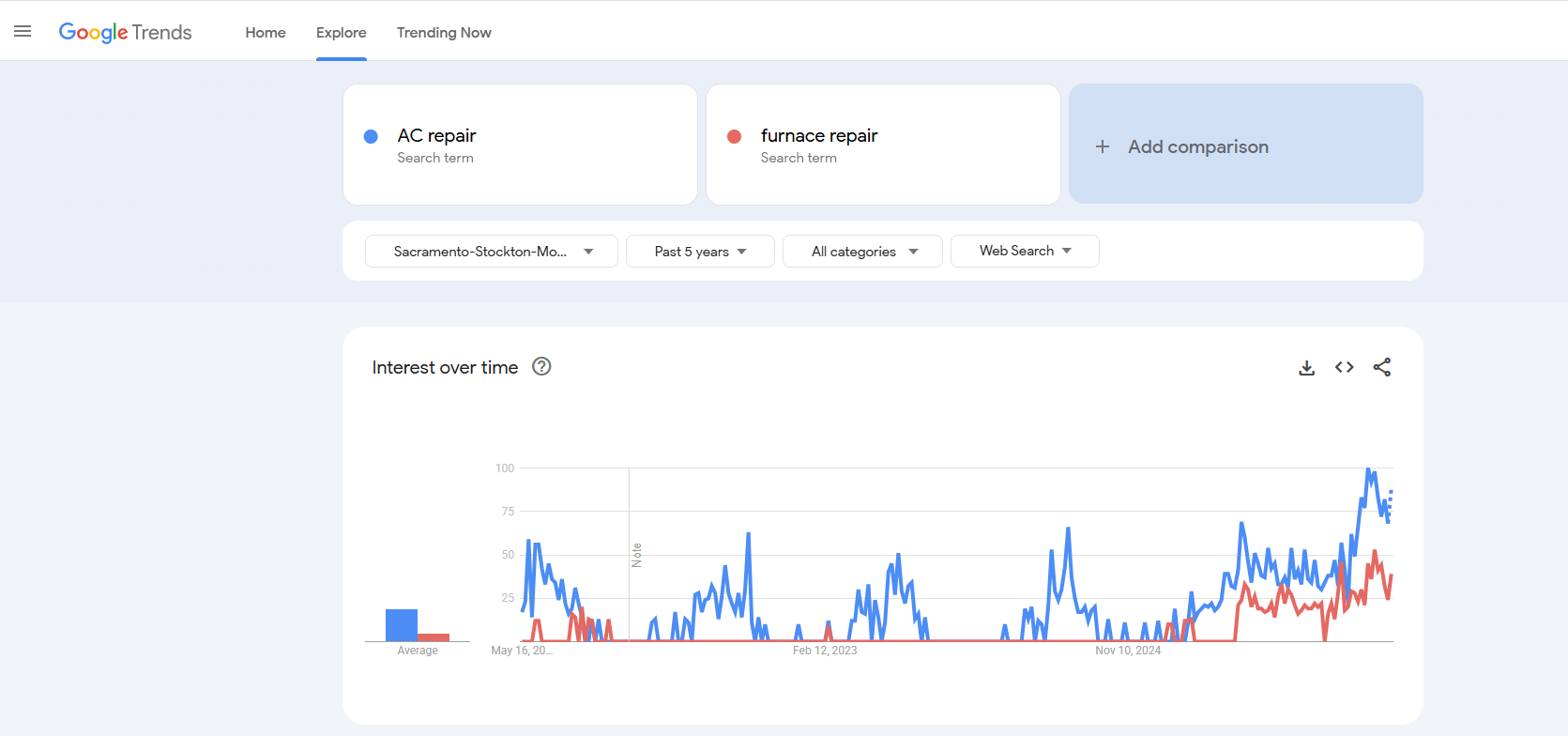Viewport: 1568px width, 736px height.
Task: Click the blue Average bar
Action: (x=402, y=625)
